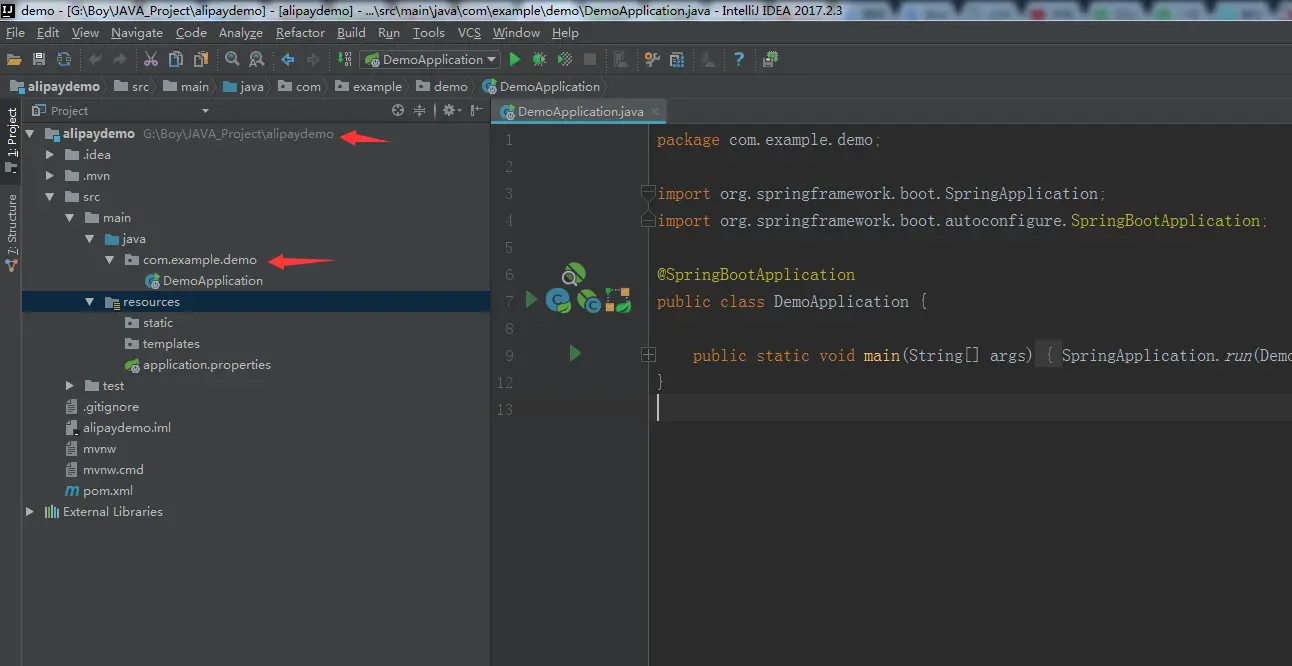Click the Paste clipboard icon

click(201, 60)
